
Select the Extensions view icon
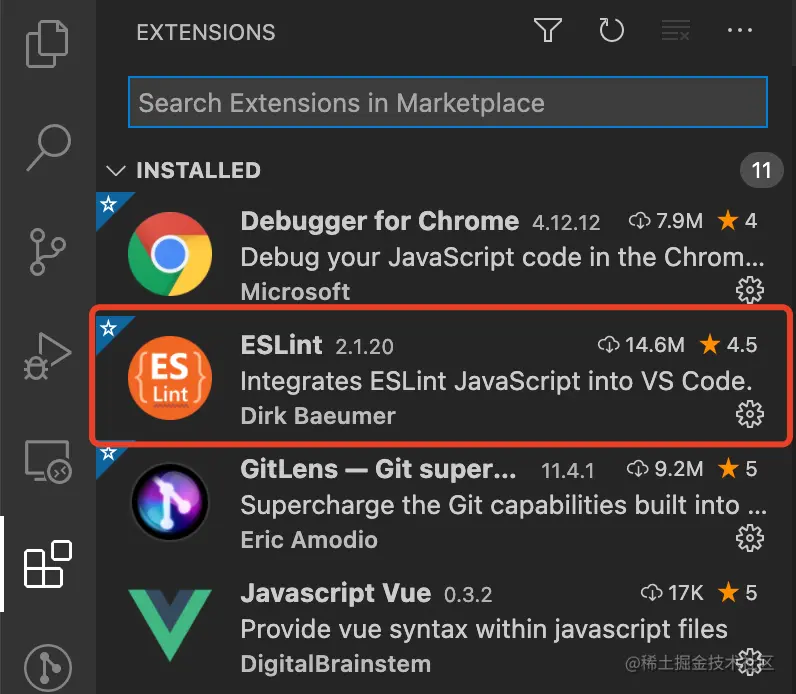[48, 564]
